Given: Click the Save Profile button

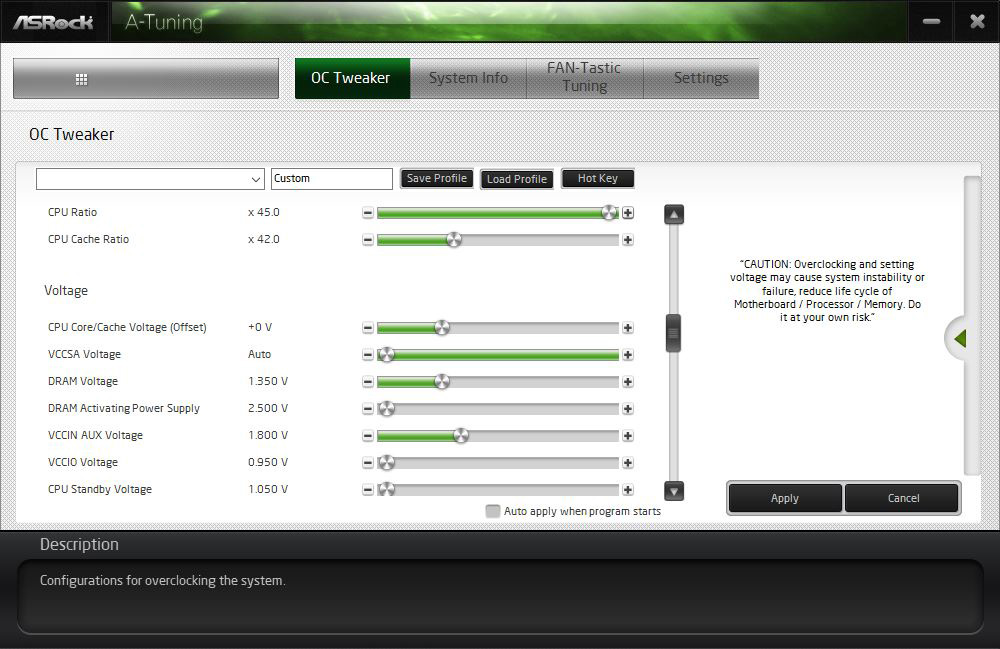Looking at the screenshot, I should (437, 179).
